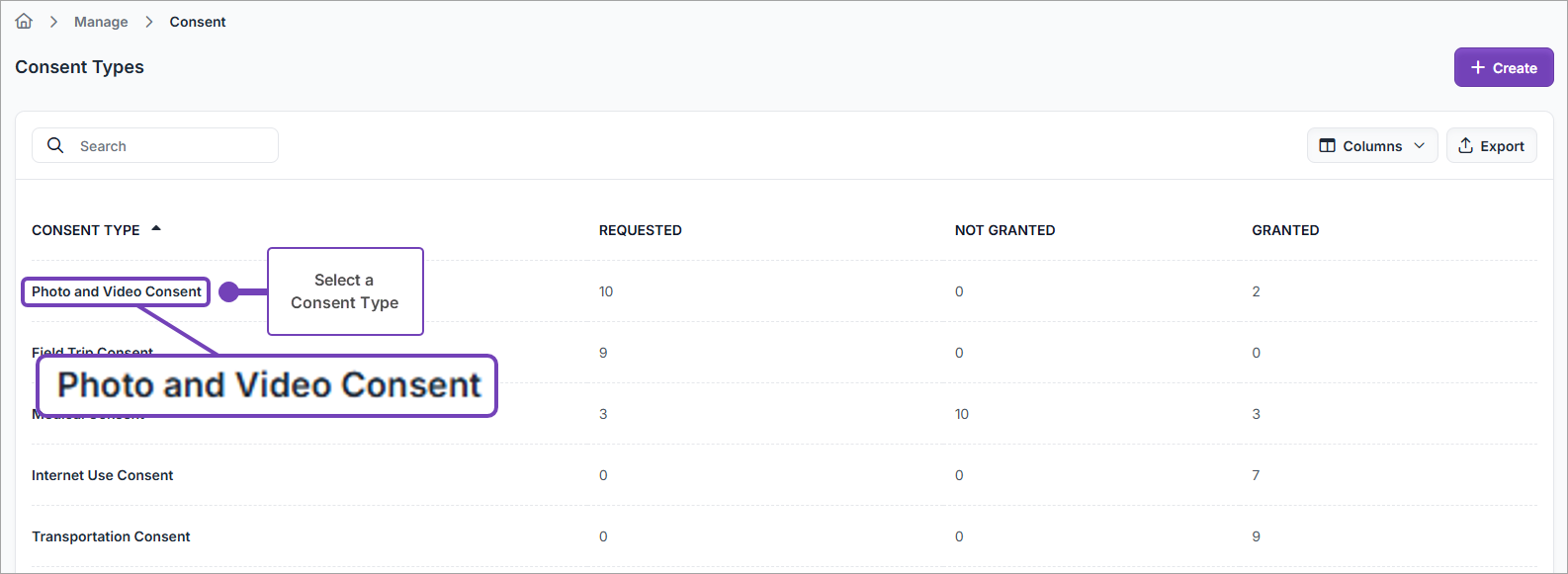Click the plus icon on Create
1568x574 pixels.
tap(1478, 68)
